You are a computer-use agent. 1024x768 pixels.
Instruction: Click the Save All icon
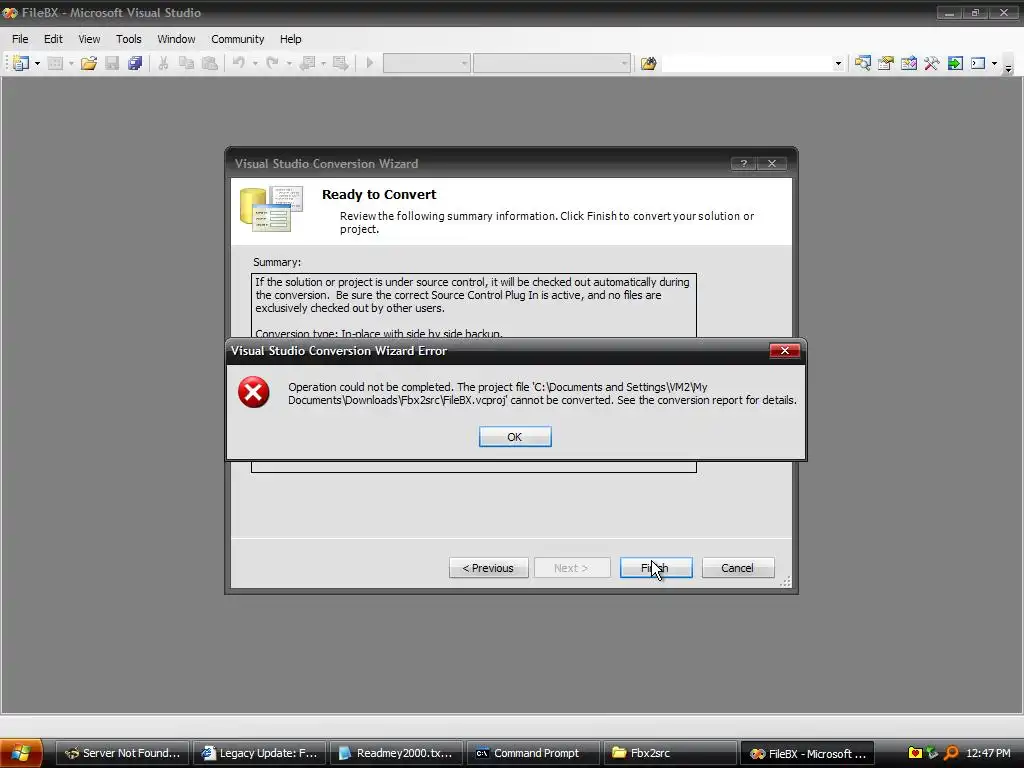135,63
